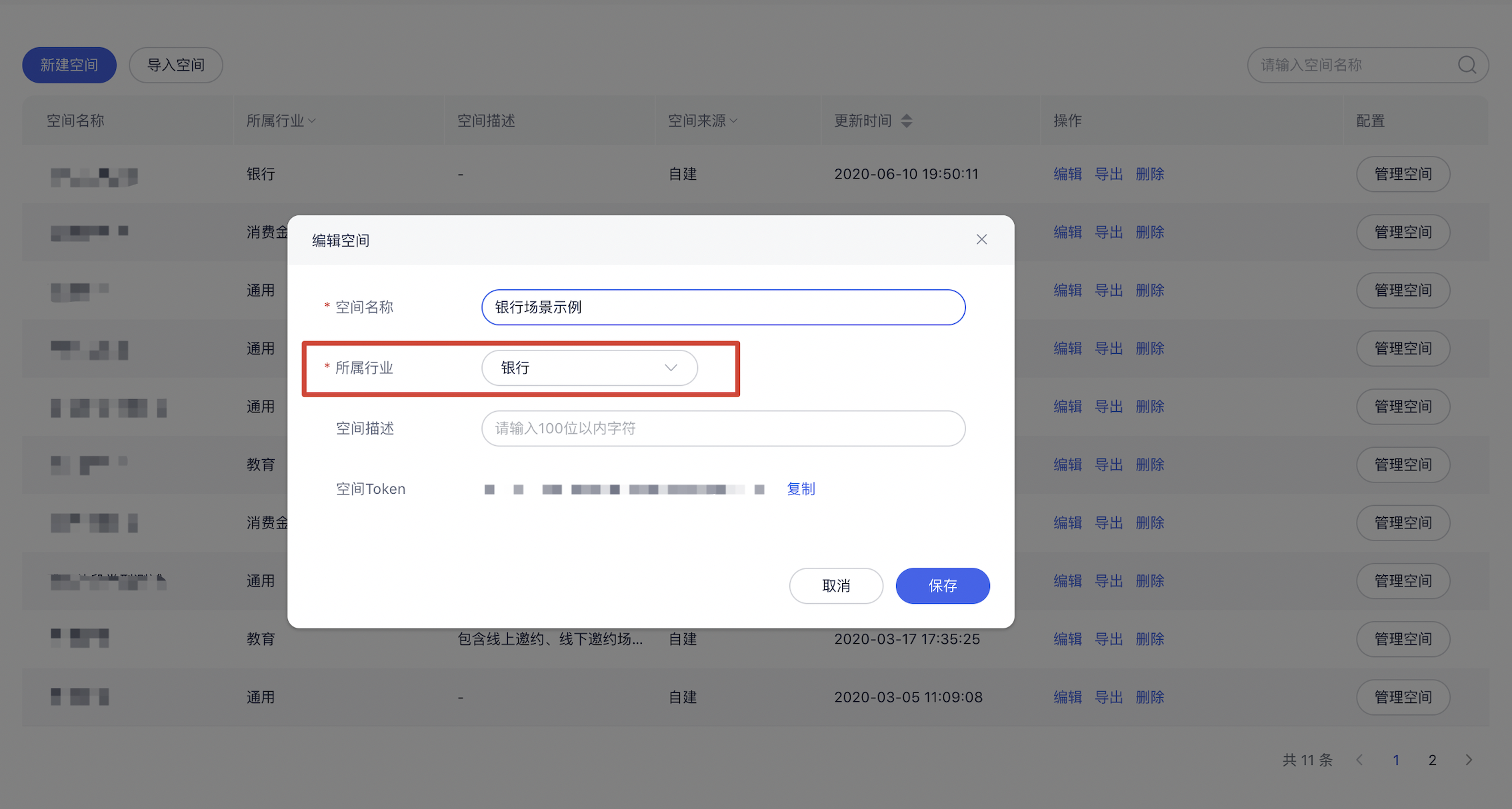Click the 包含线上邀约 description cell

(550, 639)
